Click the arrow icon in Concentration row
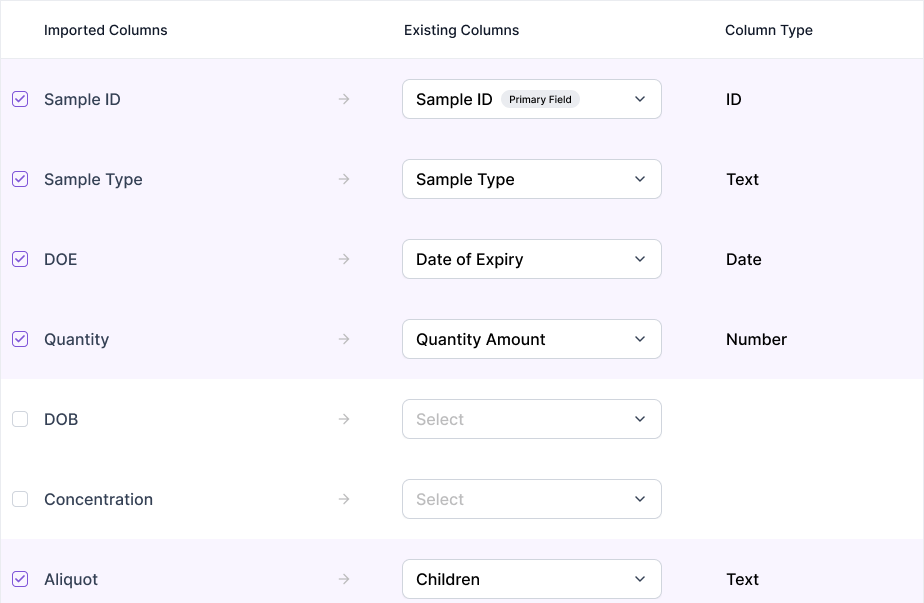The width and height of the screenshot is (924, 603). pyautogui.click(x=344, y=499)
